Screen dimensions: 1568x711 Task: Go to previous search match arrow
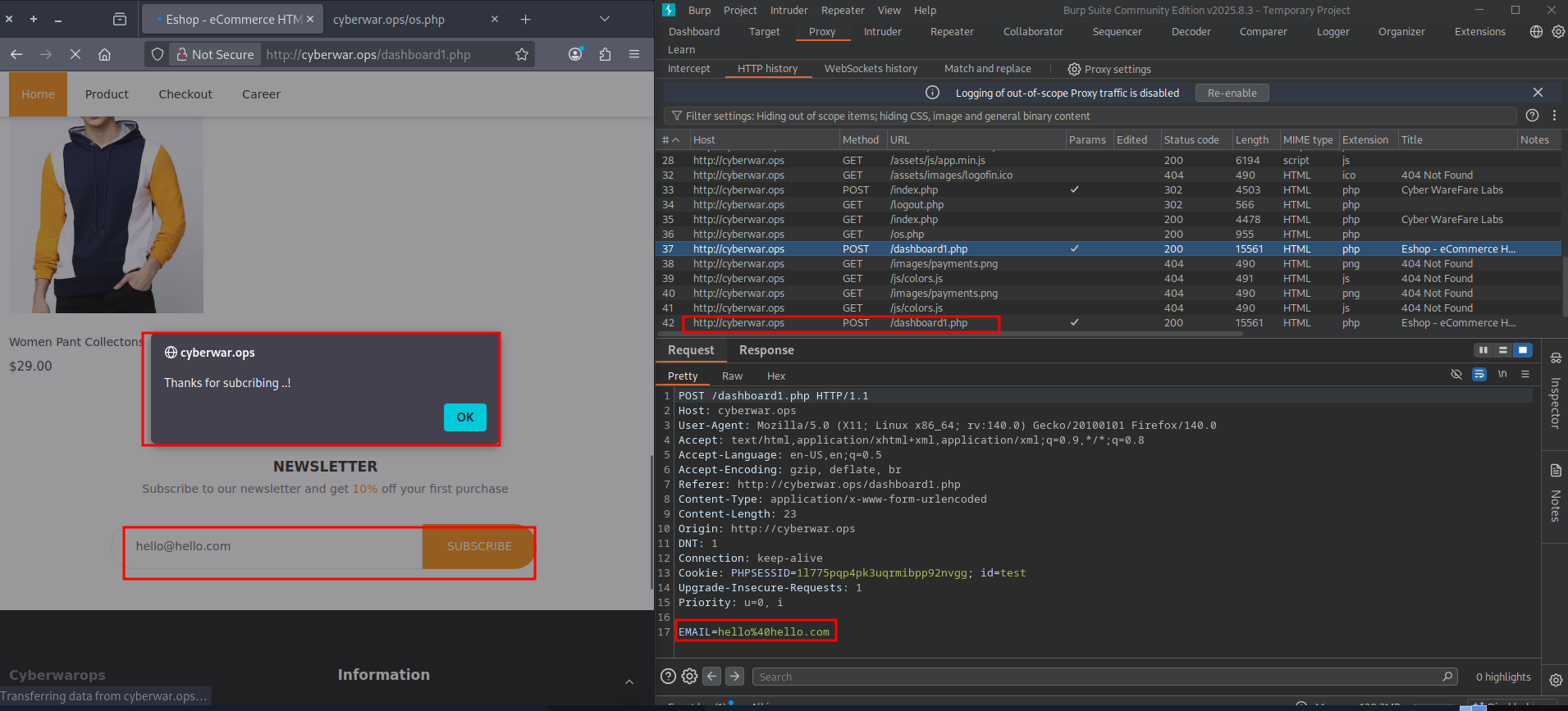712,677
